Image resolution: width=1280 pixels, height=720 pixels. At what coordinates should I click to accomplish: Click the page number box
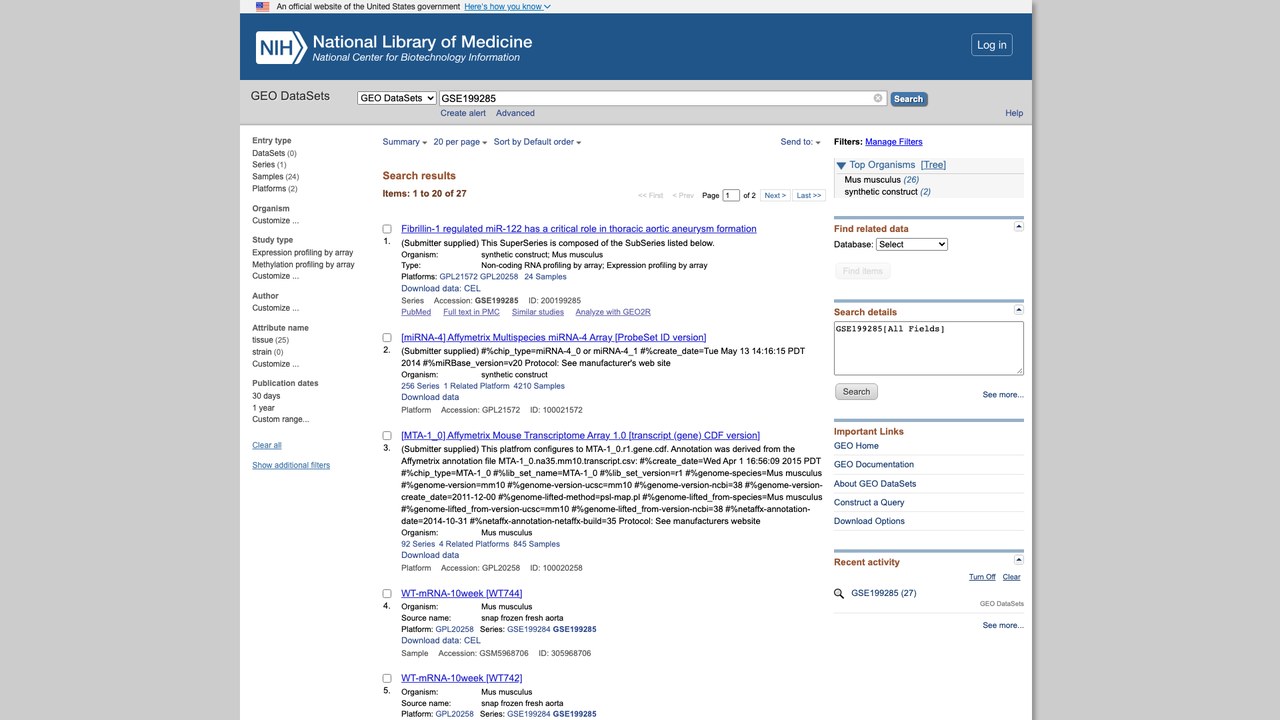coord(731,196)
